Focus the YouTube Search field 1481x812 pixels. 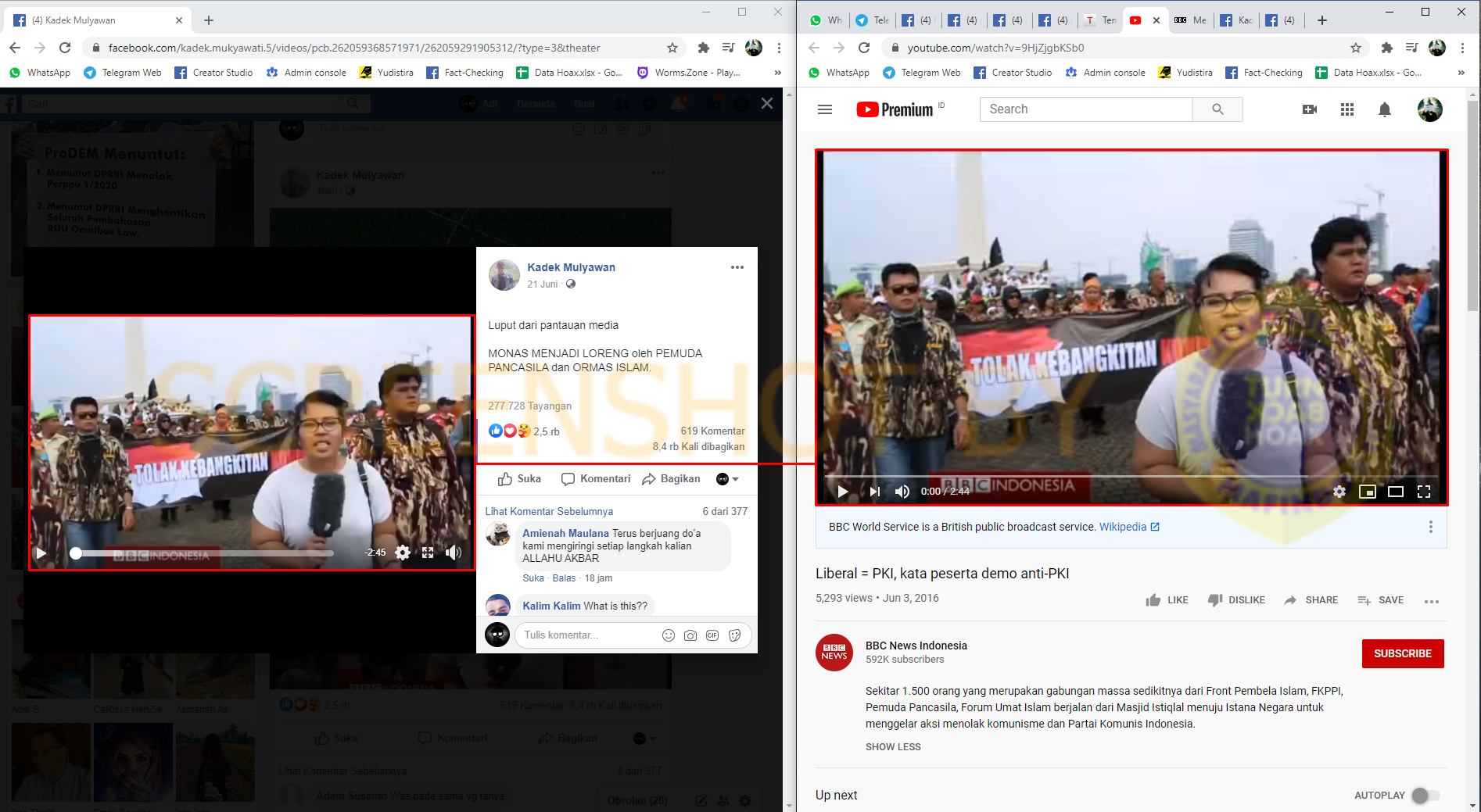click(x=1086, y=109)
